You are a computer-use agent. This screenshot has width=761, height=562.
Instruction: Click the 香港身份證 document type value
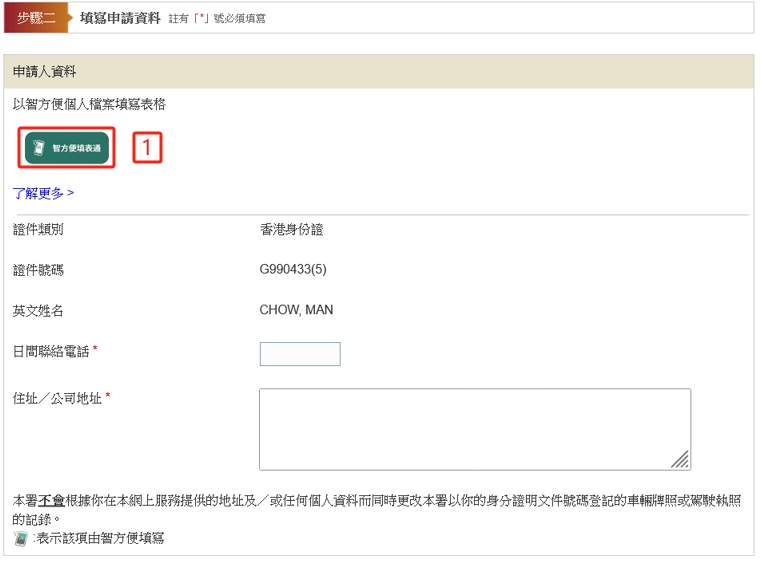click(291, 230)
